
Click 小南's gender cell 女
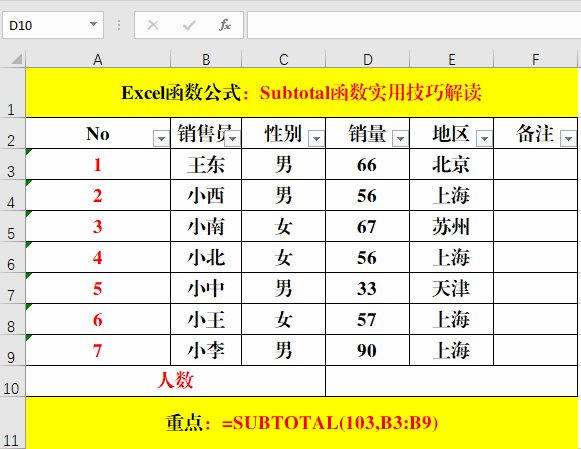[x=283, y=226]
